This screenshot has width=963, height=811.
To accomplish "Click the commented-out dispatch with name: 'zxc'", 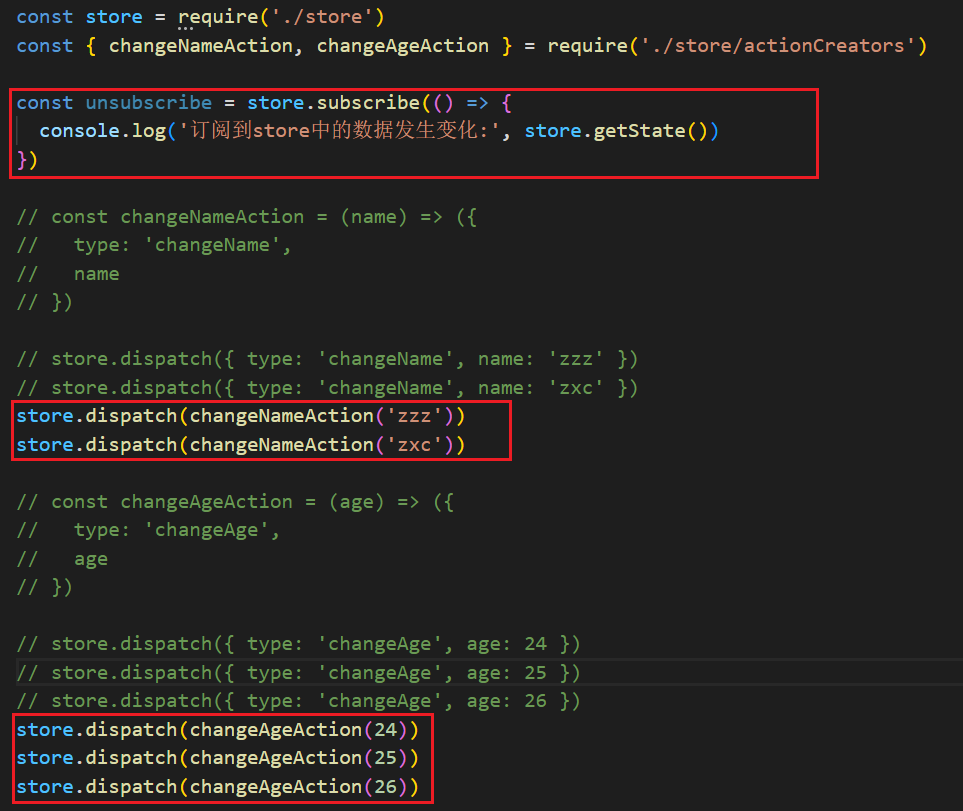I will pyautogui.click(x=327, y=388).
